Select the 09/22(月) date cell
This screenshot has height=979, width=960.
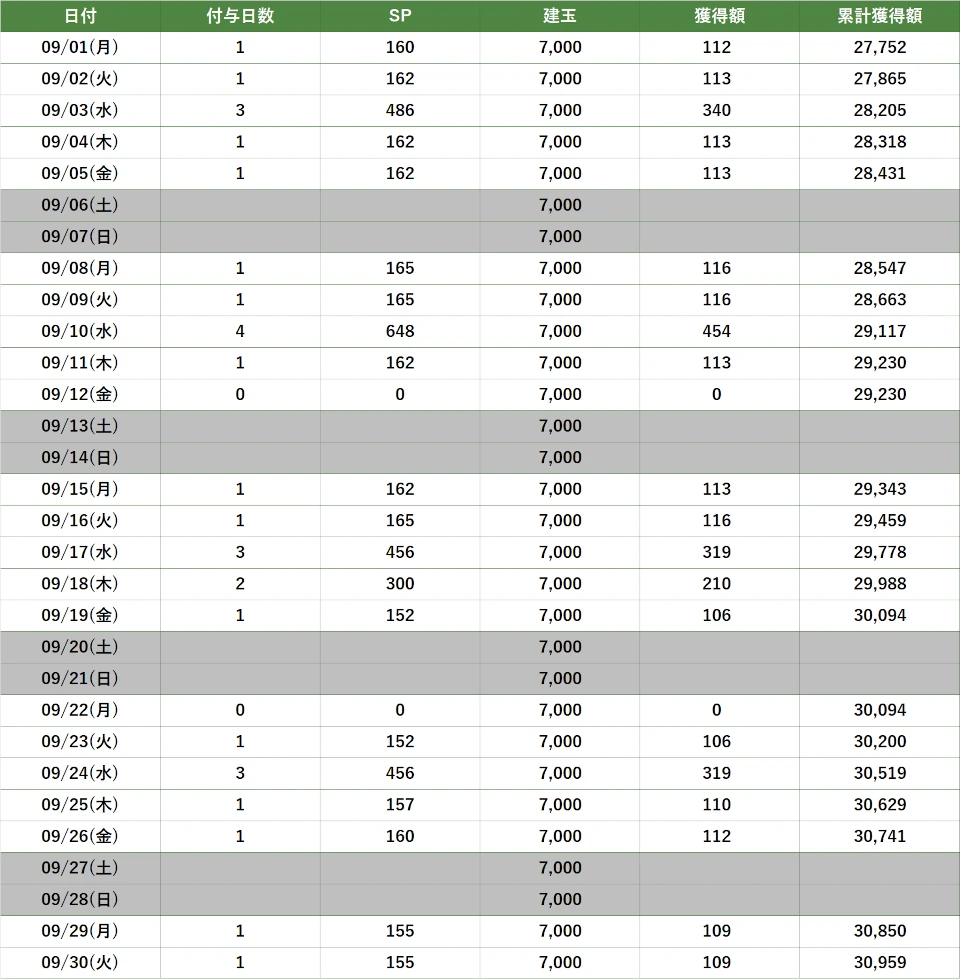click(x=80, y=710)
